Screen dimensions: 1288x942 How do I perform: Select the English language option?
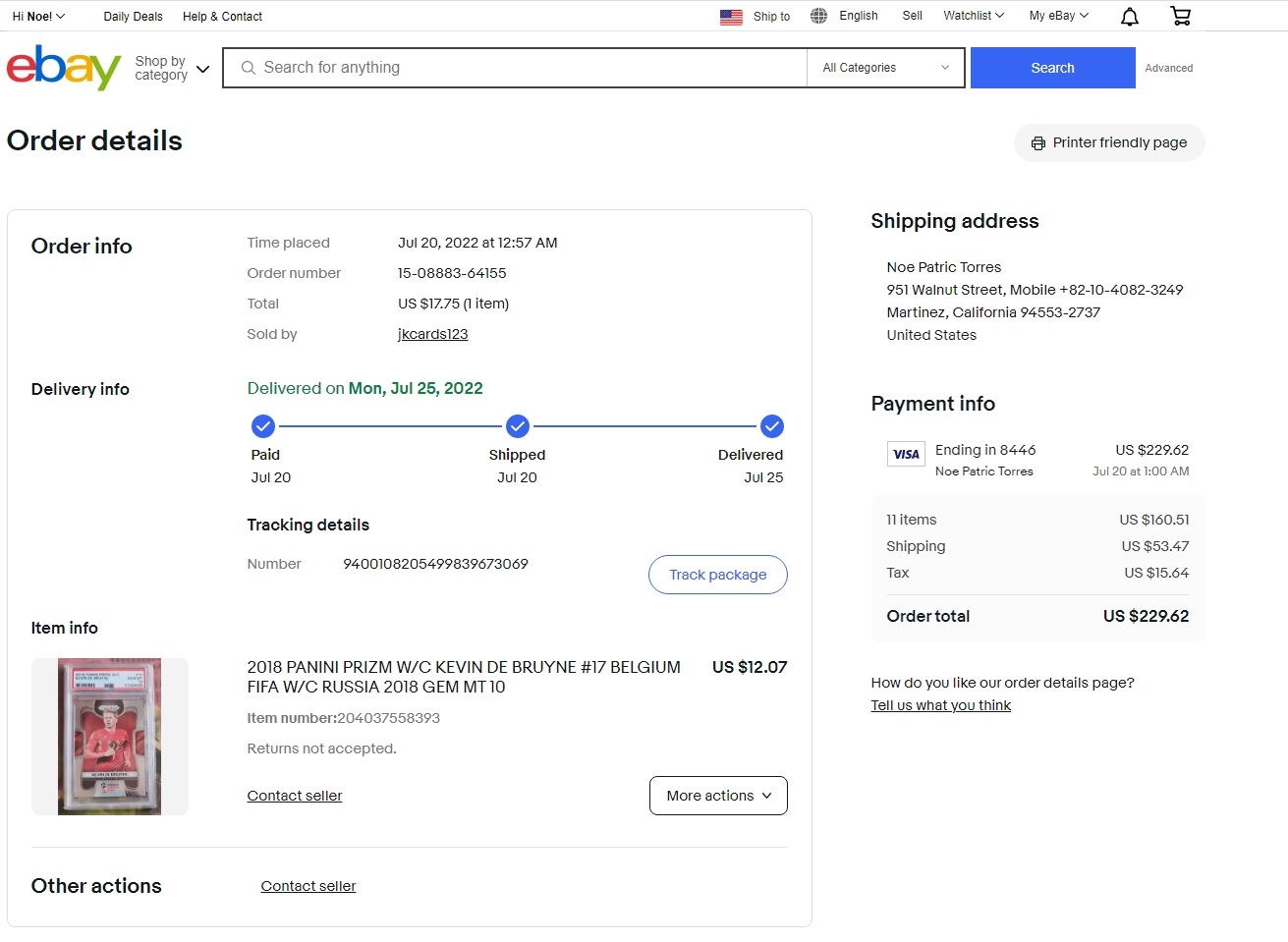point(859,16)
